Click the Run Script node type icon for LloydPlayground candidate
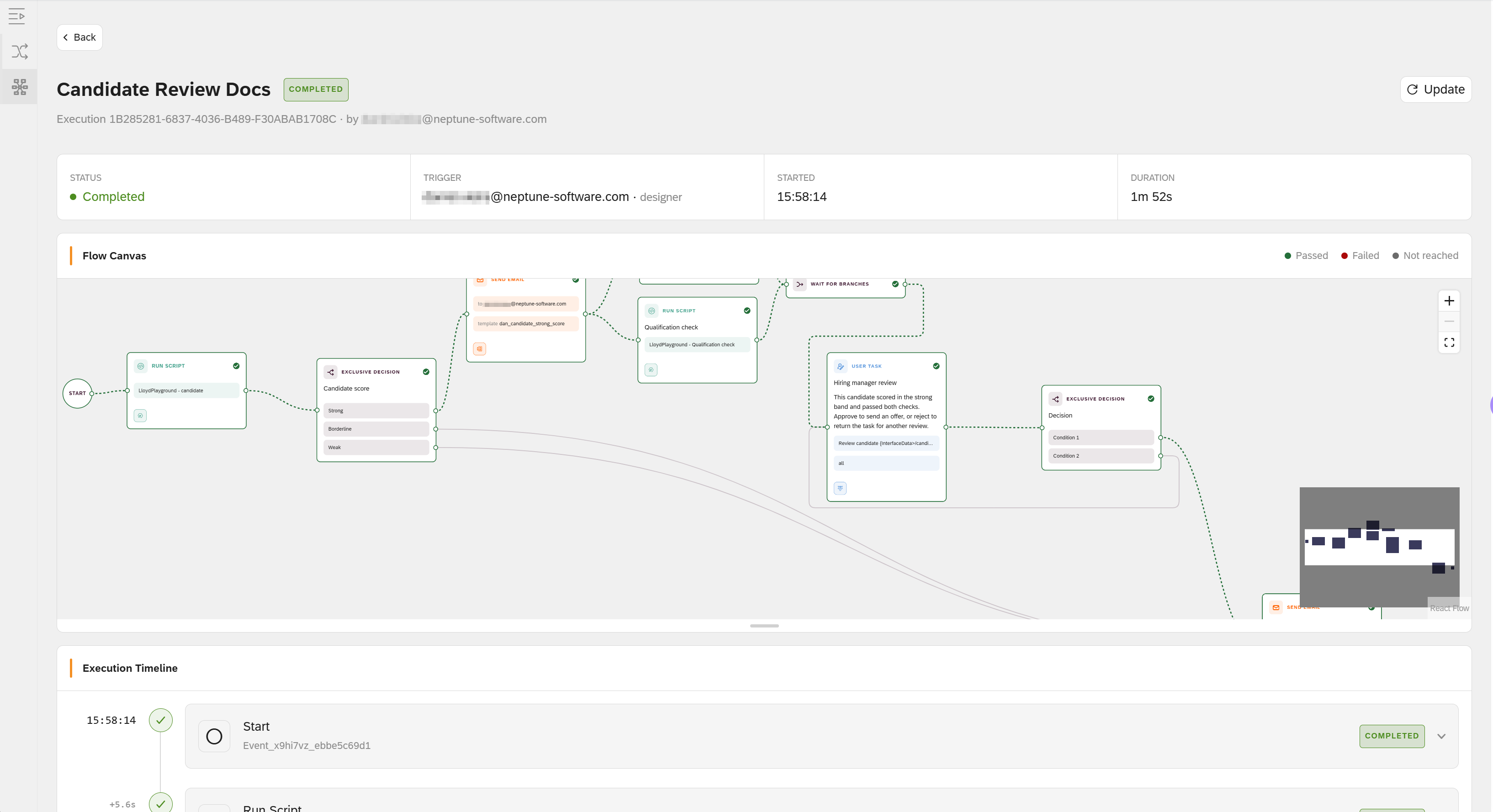This screenshot has height=812, width=1493. pos(140,366)
